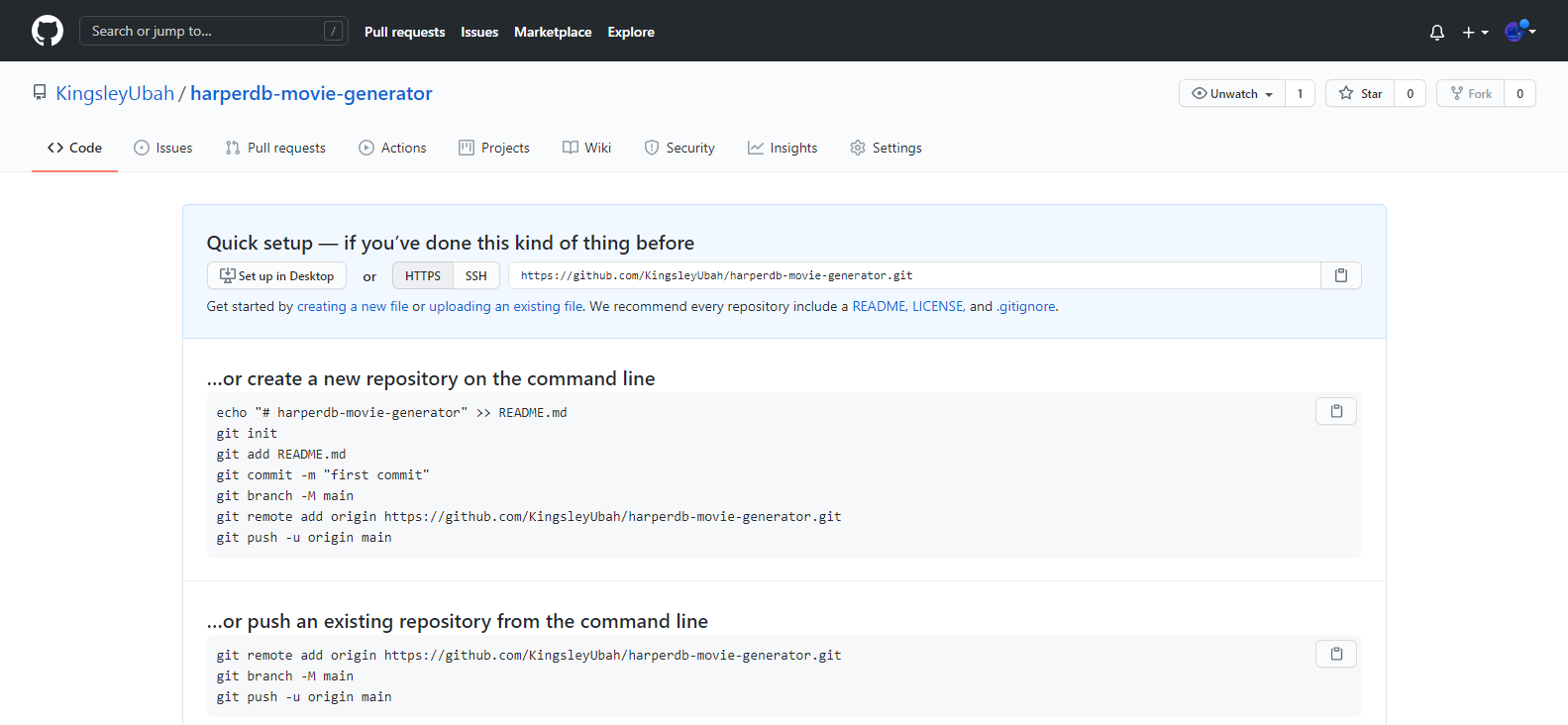The width and height of the screenshot is (1568, 725).
Task: Open the GitHub home logo
Action: pos(48,31)
